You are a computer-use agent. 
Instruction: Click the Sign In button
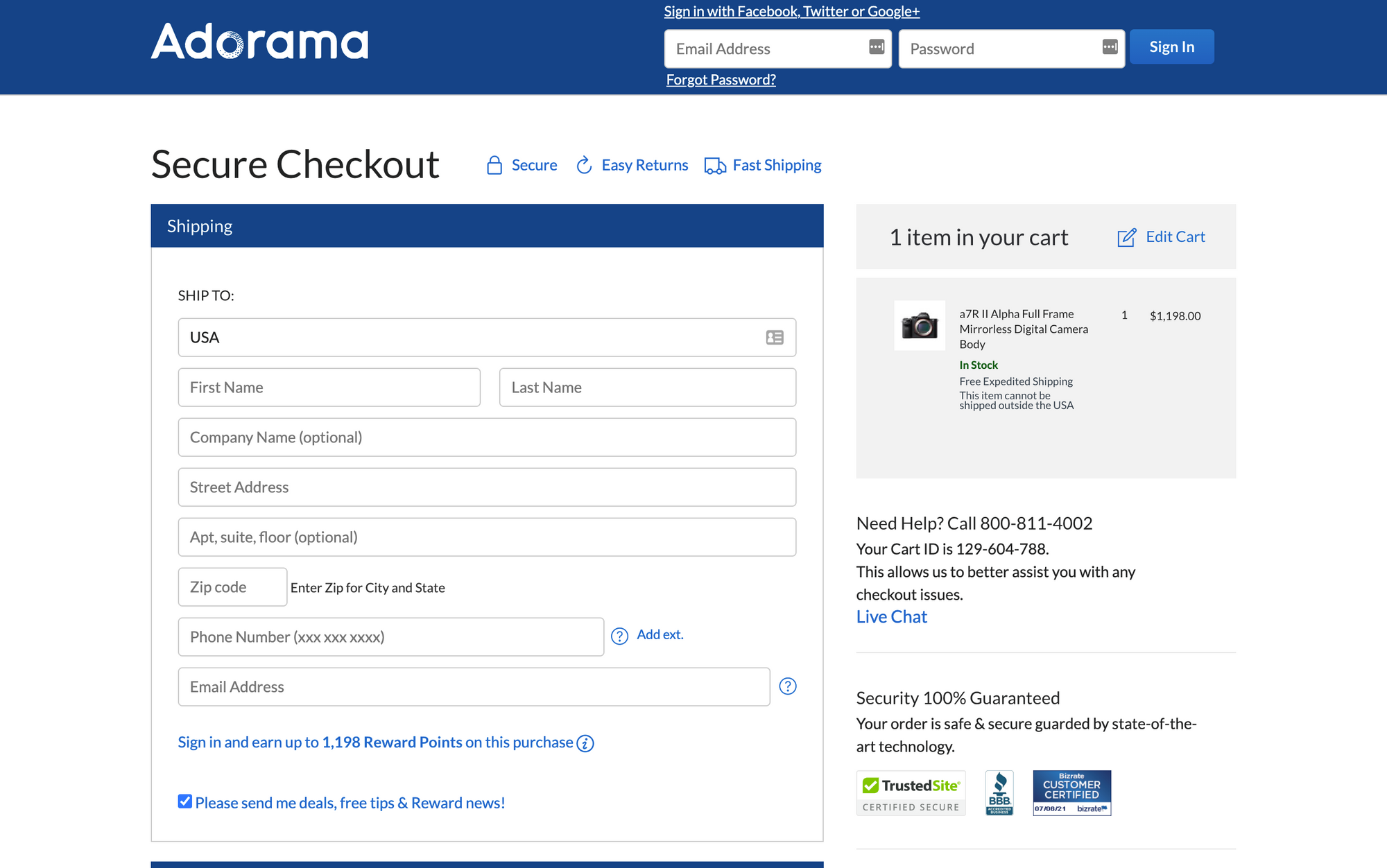(x=1171, y=47)
